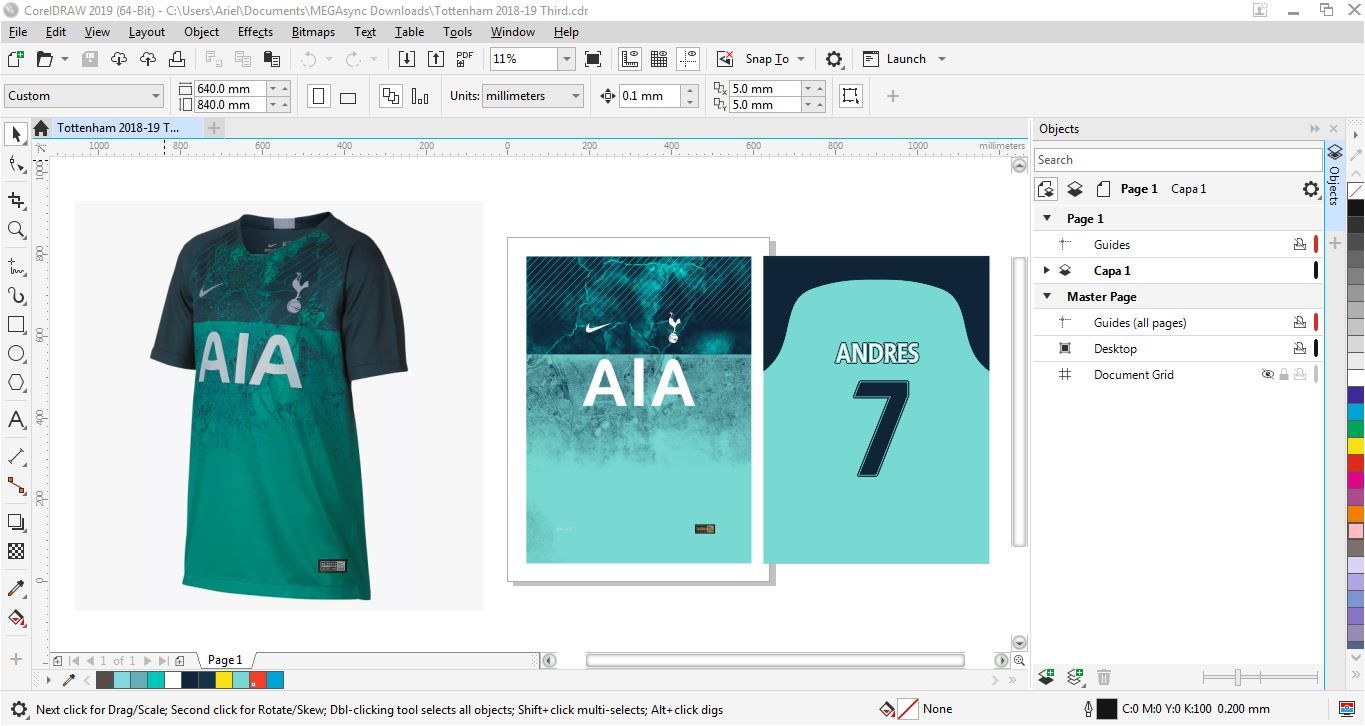Add new document tab with plus
Image resolution: width=1365 pixels, height=726 pixels.
pyautogui.click(x=214, y=128)
